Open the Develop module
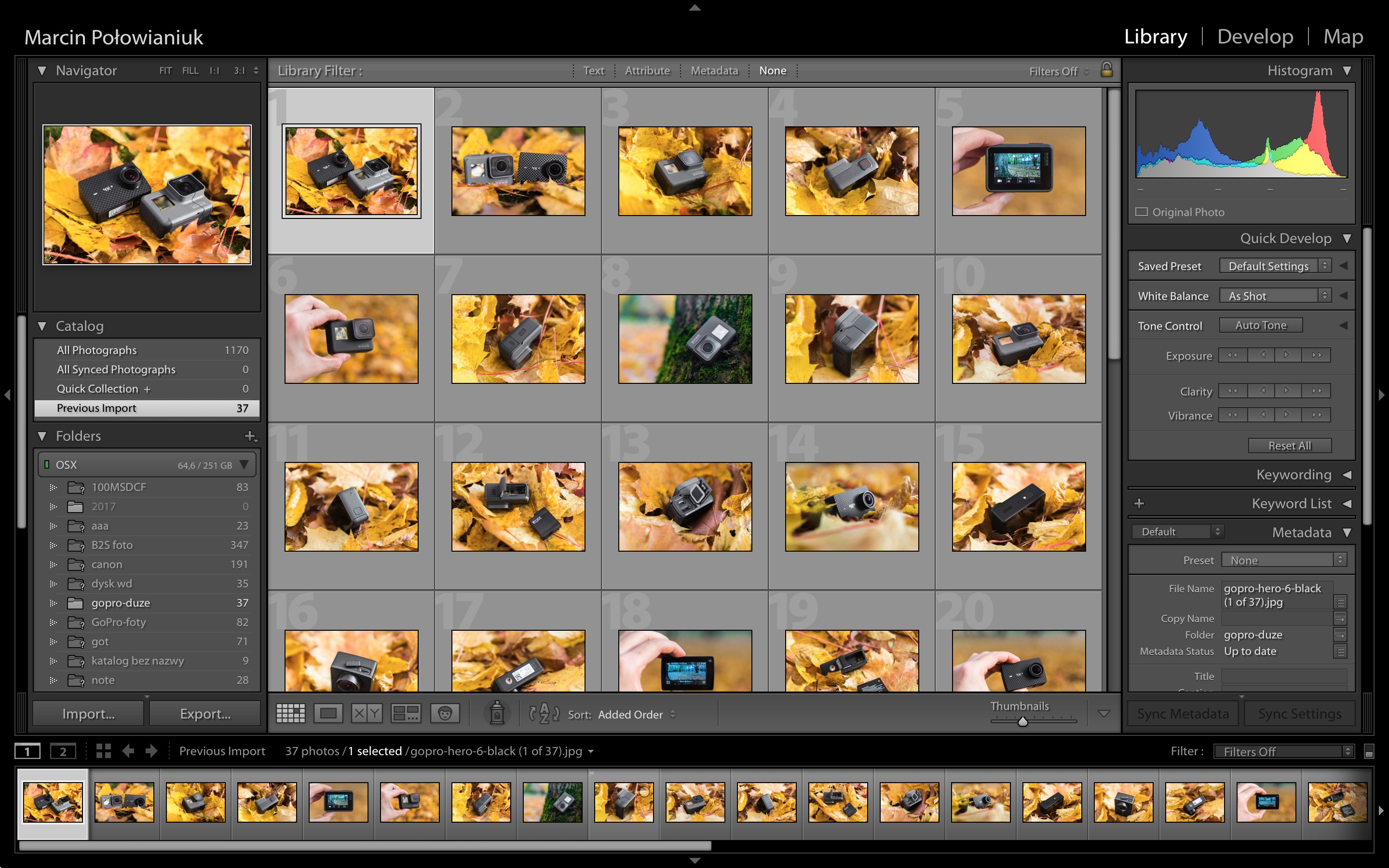Viewport: 1389px width, 868px height. (1255, 37)
